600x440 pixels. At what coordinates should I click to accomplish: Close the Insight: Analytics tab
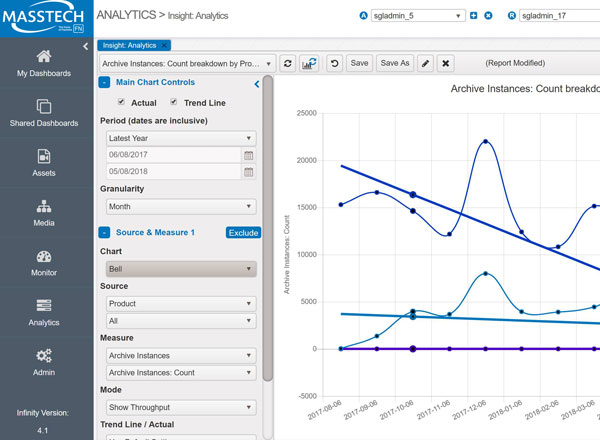point(164,45)
